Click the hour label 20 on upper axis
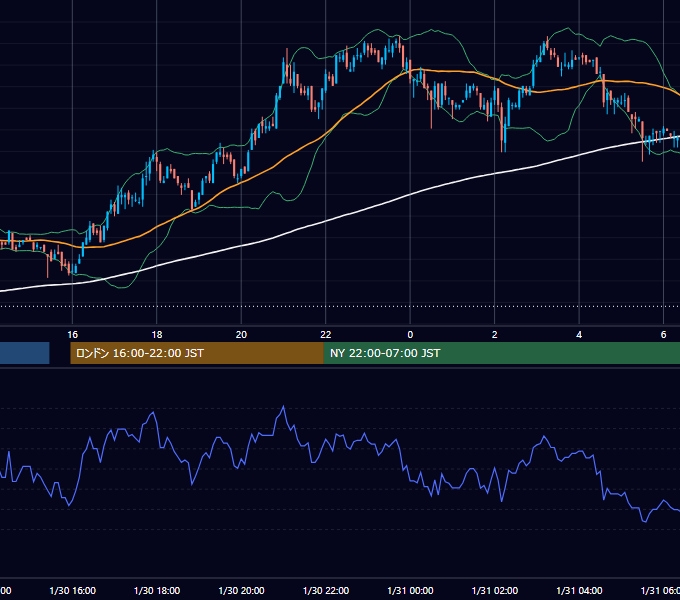Image resolution: width=680 pixels, height=600 pixels. (241, 335)
